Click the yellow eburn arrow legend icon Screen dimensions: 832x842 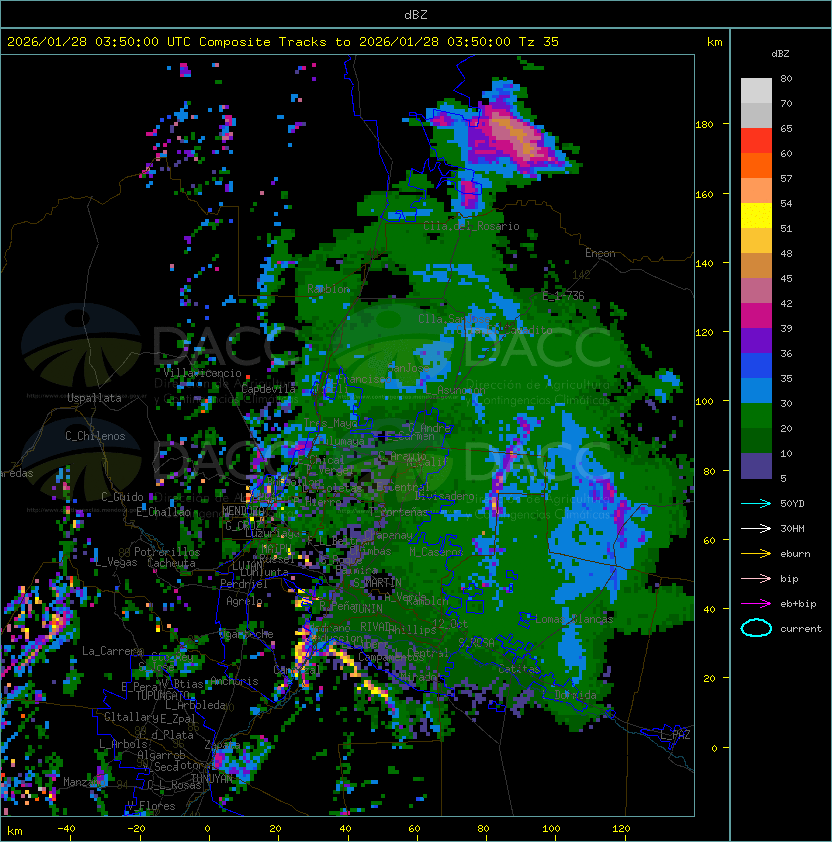coord(756,554)
